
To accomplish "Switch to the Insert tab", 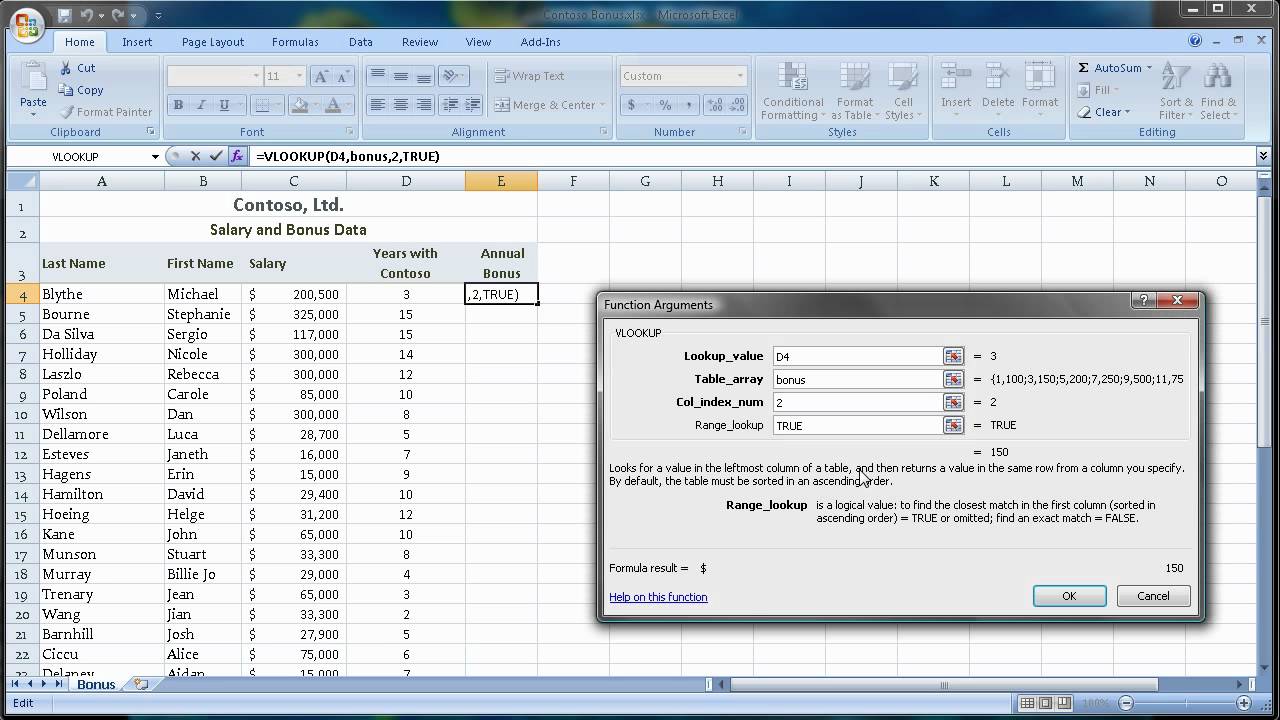I will click(137, 42).
